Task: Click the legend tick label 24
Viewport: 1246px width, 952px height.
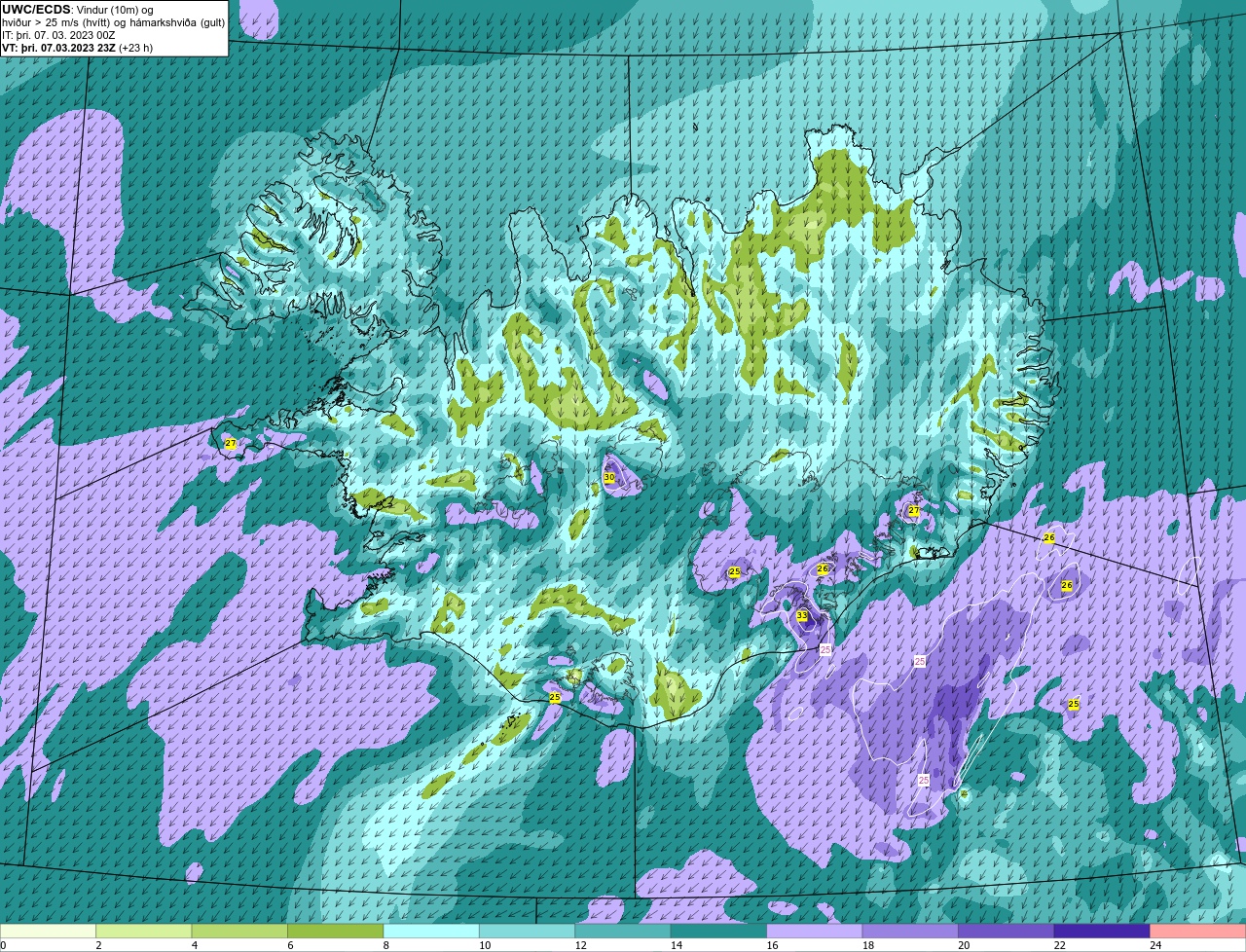Action: click(x=1154, y=945)
